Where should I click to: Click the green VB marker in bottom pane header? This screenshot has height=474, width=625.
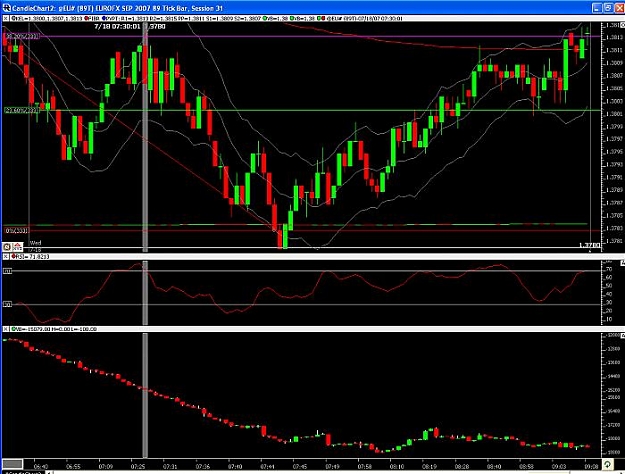click(14, 329)
